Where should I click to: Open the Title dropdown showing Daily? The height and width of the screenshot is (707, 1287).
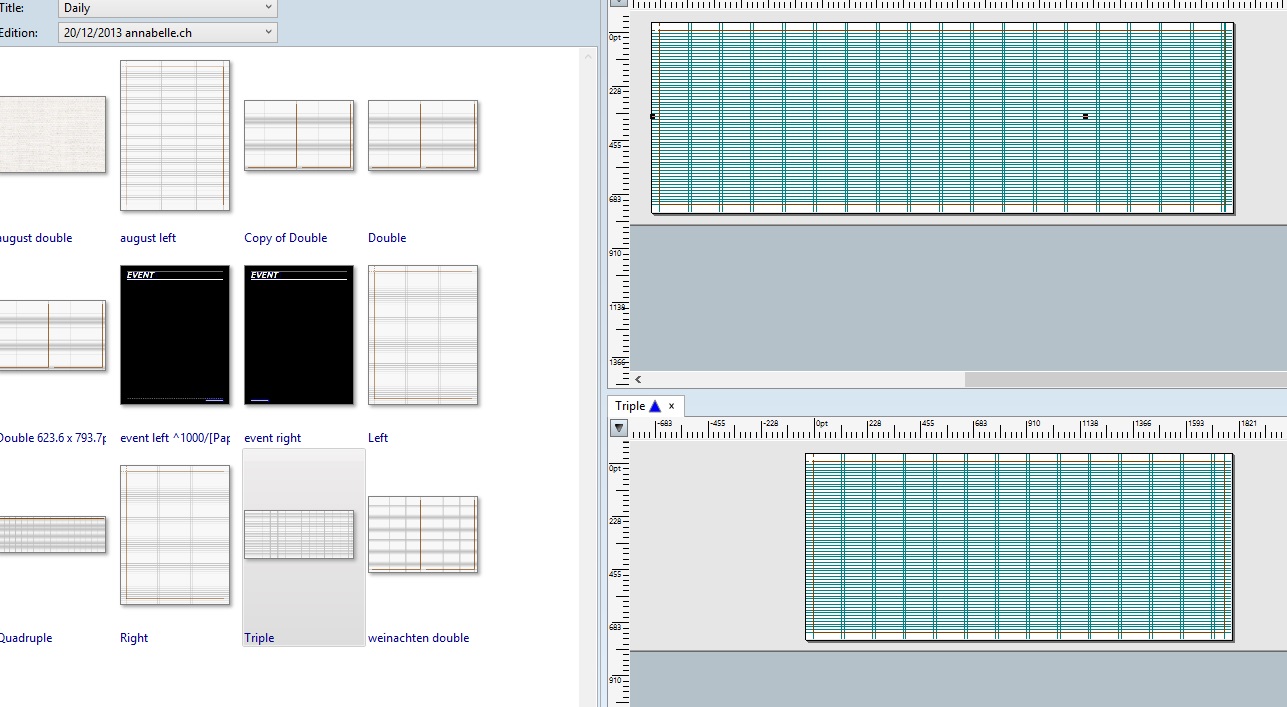167,8
